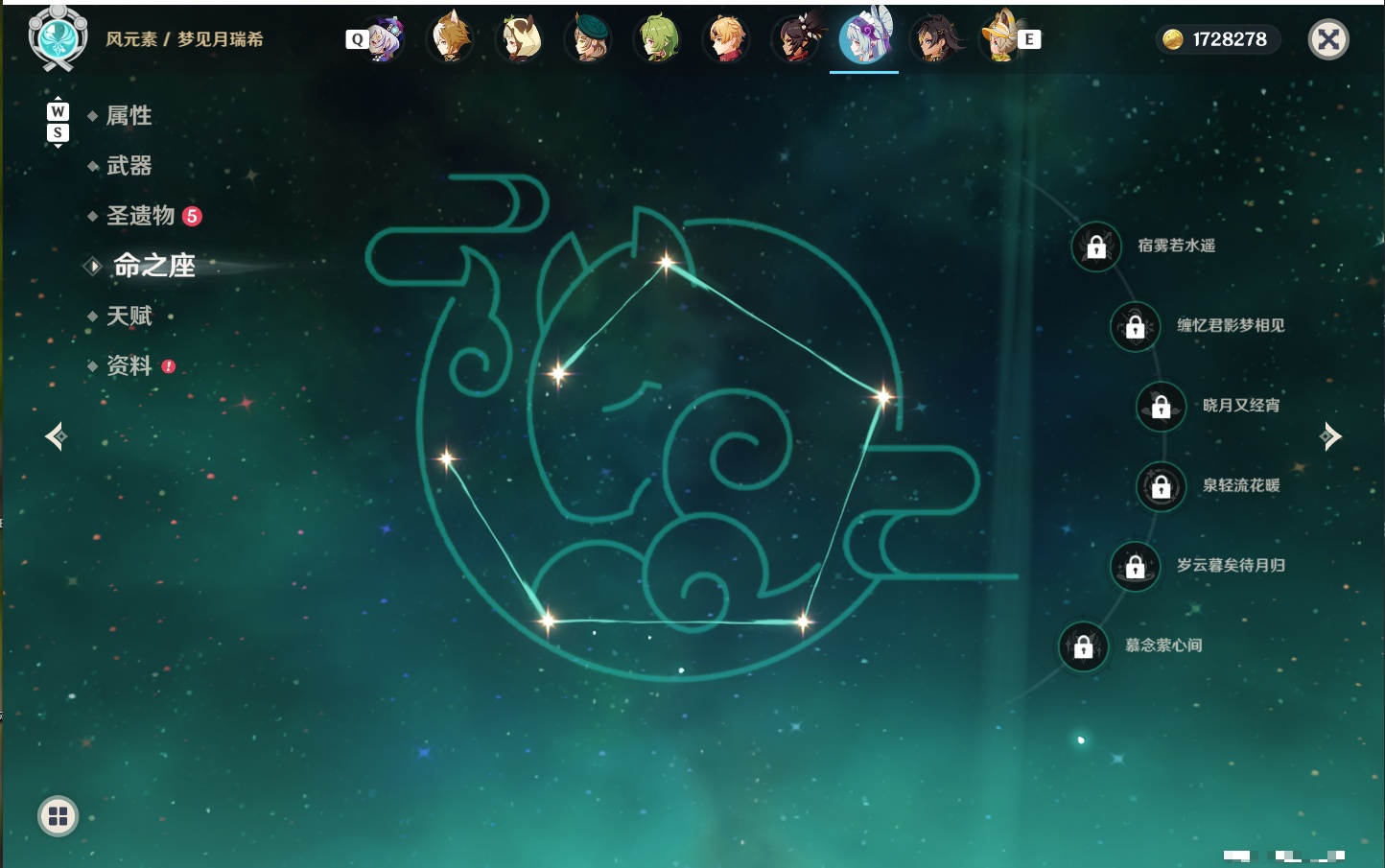Open locked constellation 宿雾若水遥
The image size is (1385, 868).
(1095, 246)
